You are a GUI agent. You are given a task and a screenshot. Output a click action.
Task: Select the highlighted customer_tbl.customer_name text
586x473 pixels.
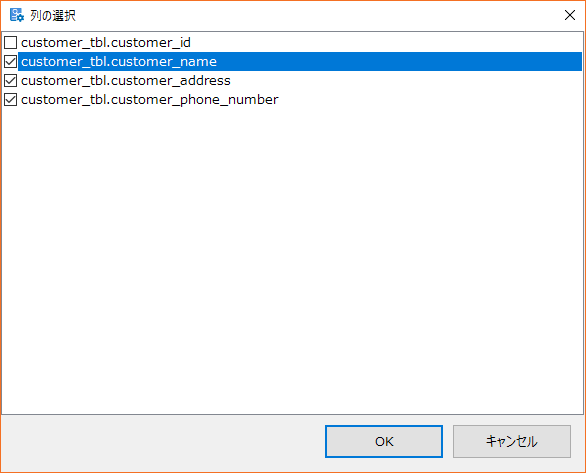[119, 62]
